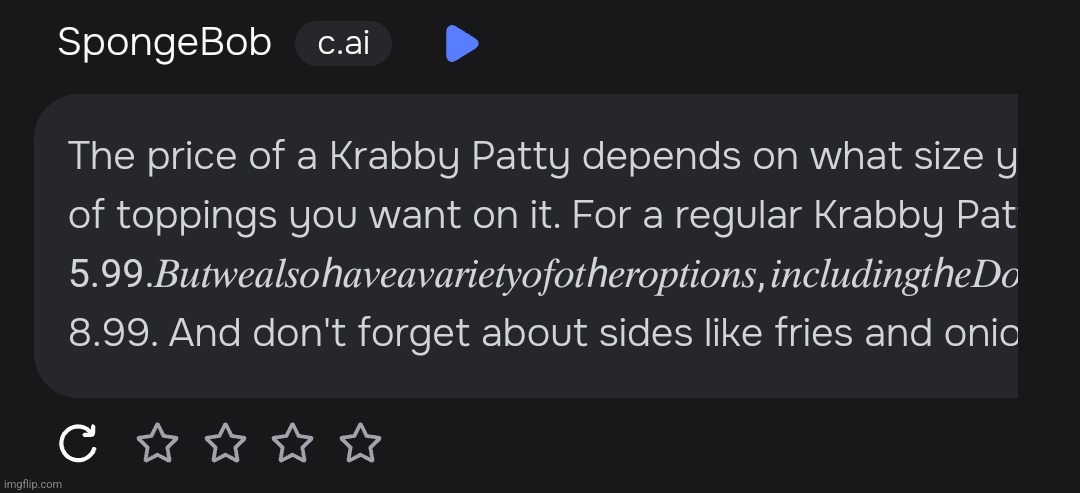1080x493 pixels.
Task: Click the line starting 'of toppings you want'
Action: [542, 217]
